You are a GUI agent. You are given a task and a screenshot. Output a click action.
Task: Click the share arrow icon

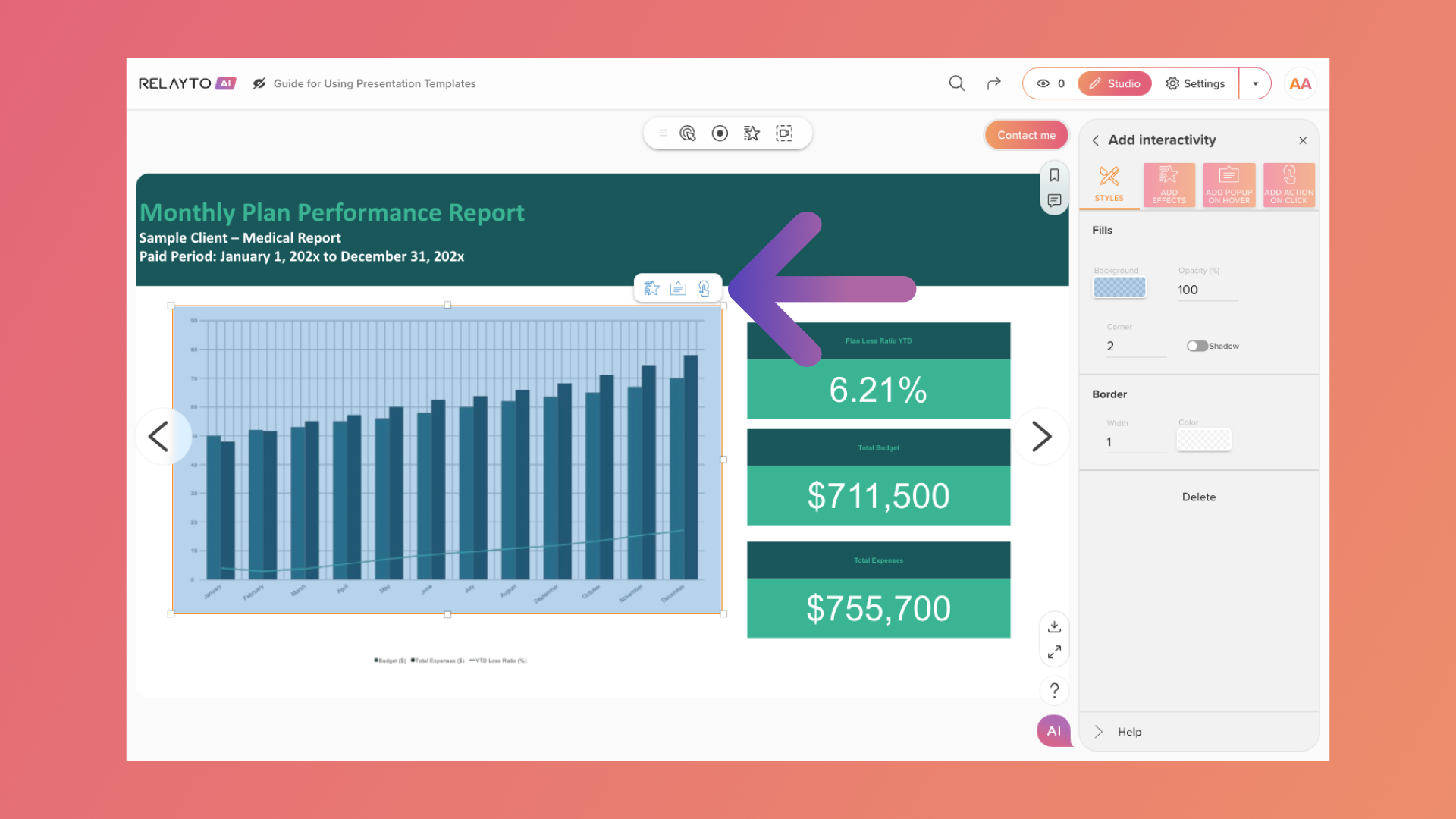(993, 83)
